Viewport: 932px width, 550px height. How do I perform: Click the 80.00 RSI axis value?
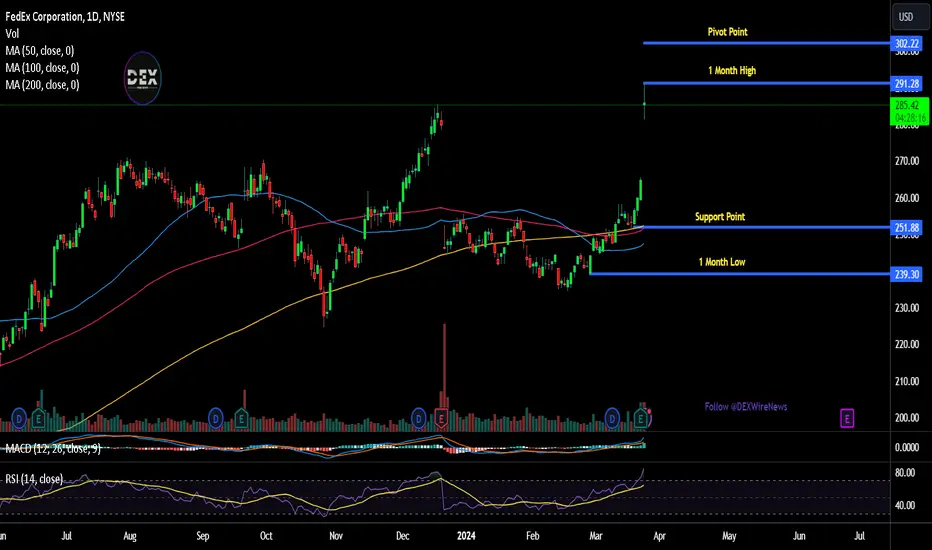[x=905, y=473]
